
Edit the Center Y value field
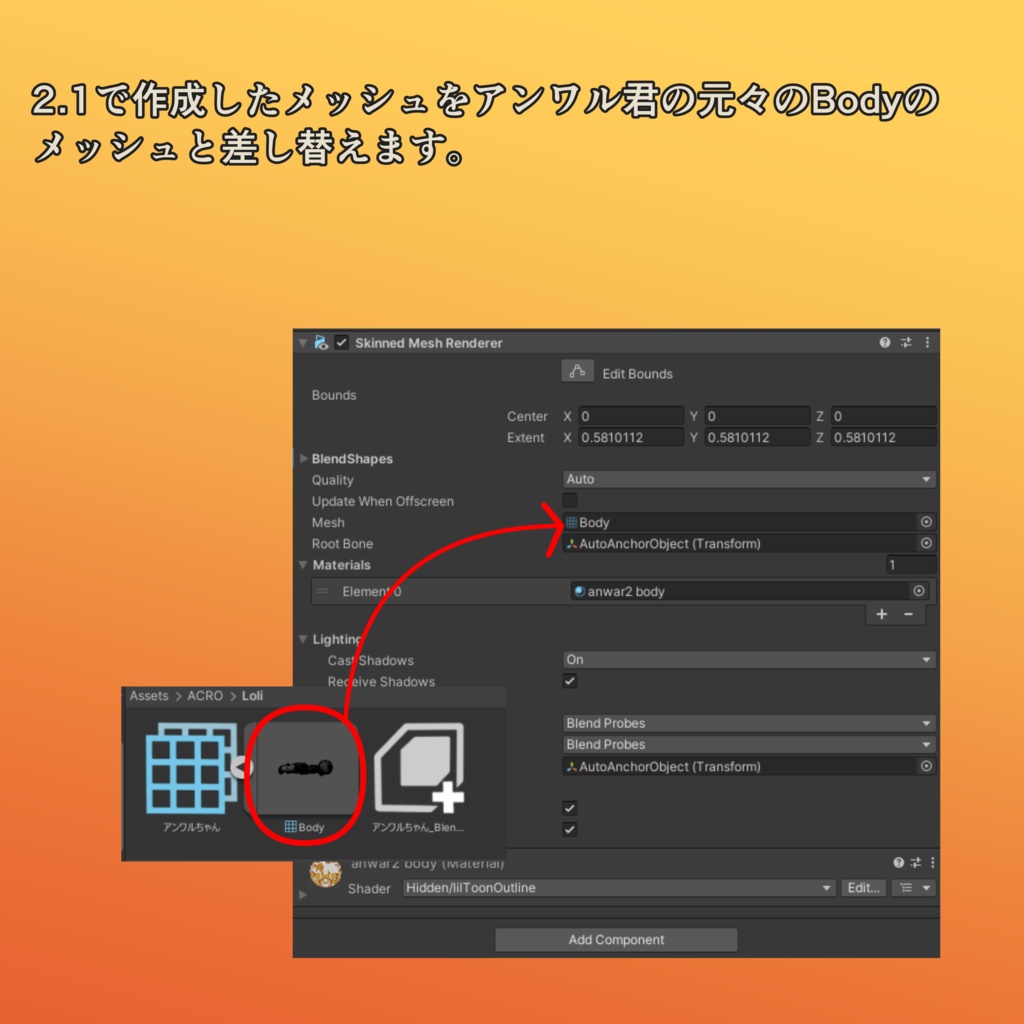point(758,416)
